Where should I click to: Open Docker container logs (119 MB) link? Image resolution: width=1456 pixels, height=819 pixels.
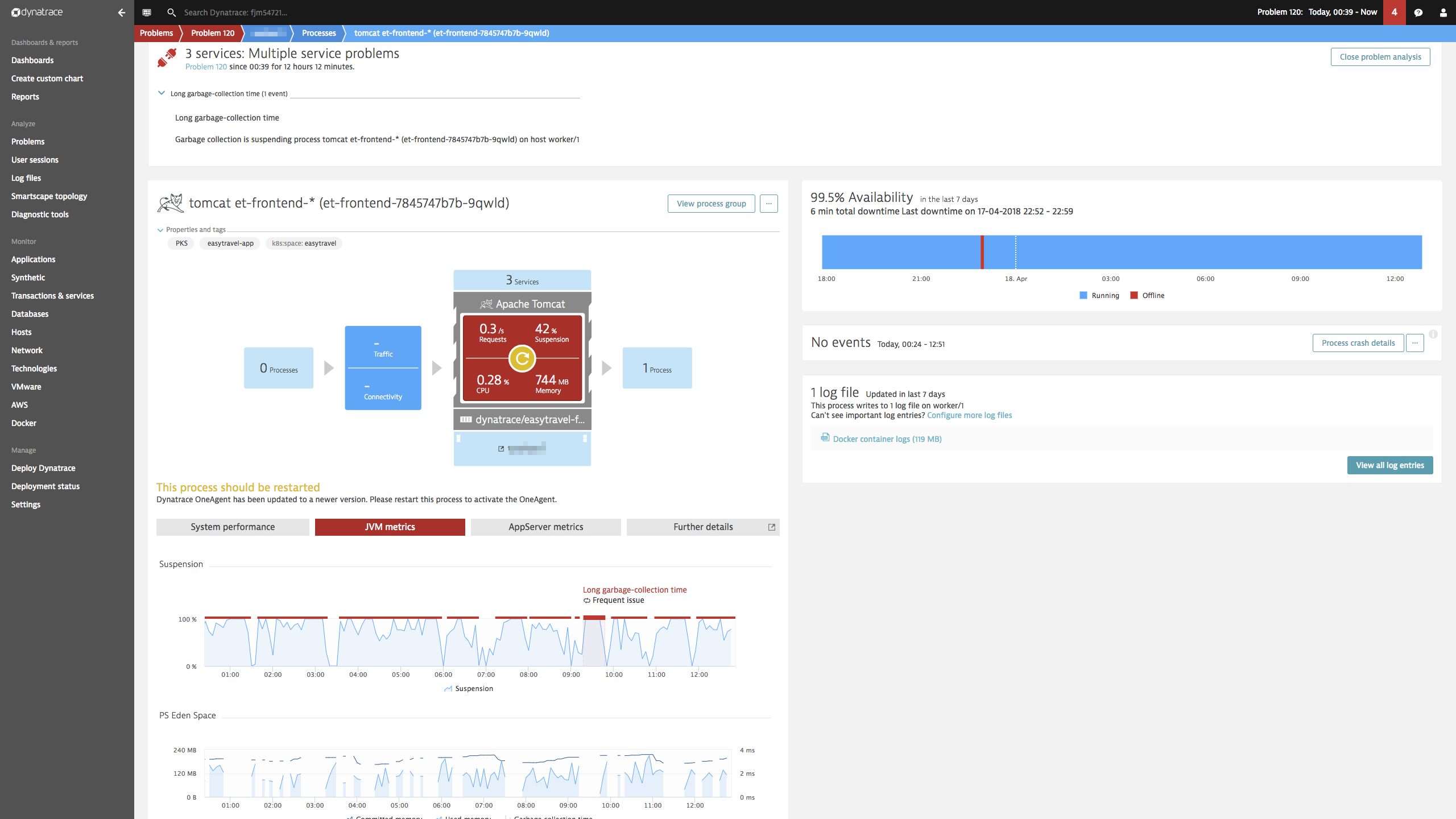(x=887, y=439)
